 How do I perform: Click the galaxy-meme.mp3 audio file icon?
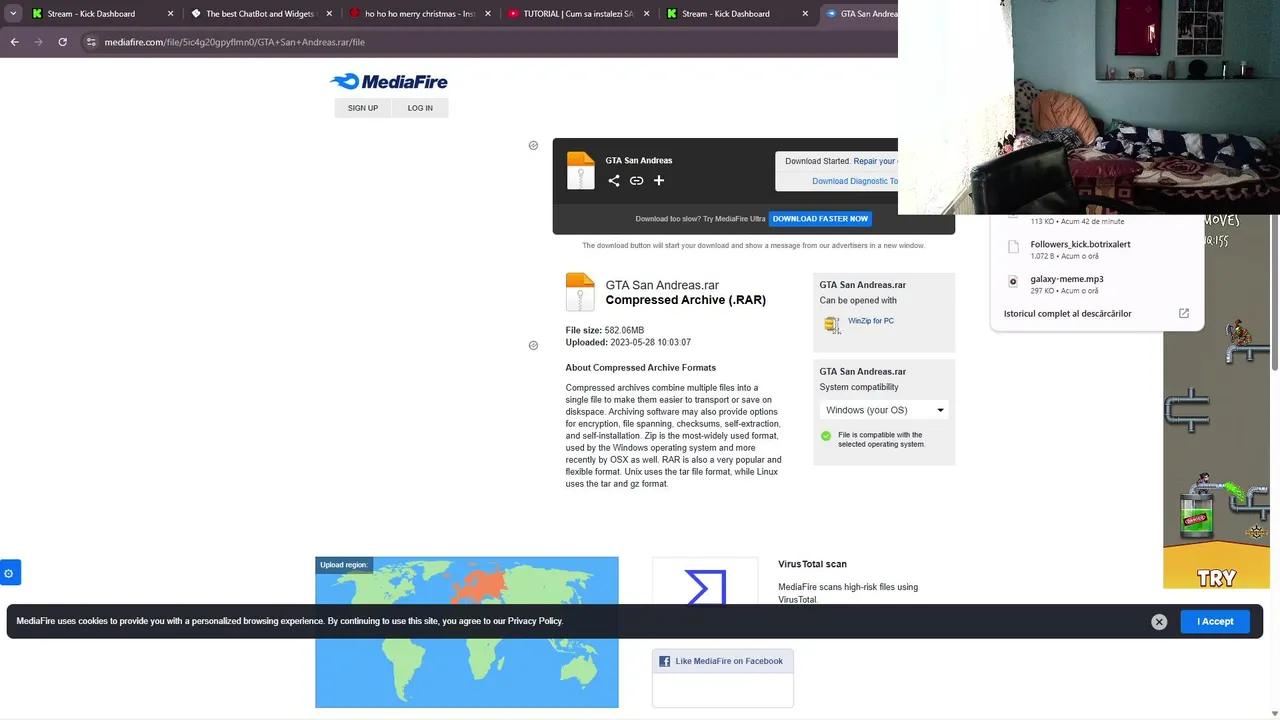tap(1013, 282)
